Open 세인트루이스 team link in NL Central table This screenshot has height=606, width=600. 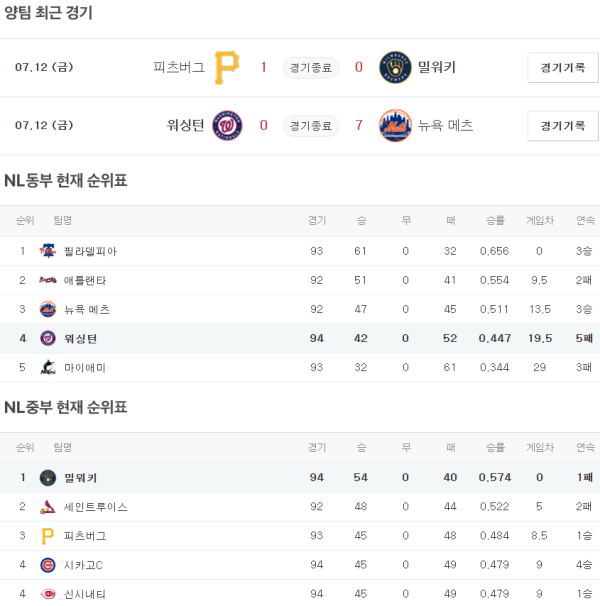point(95,507)
